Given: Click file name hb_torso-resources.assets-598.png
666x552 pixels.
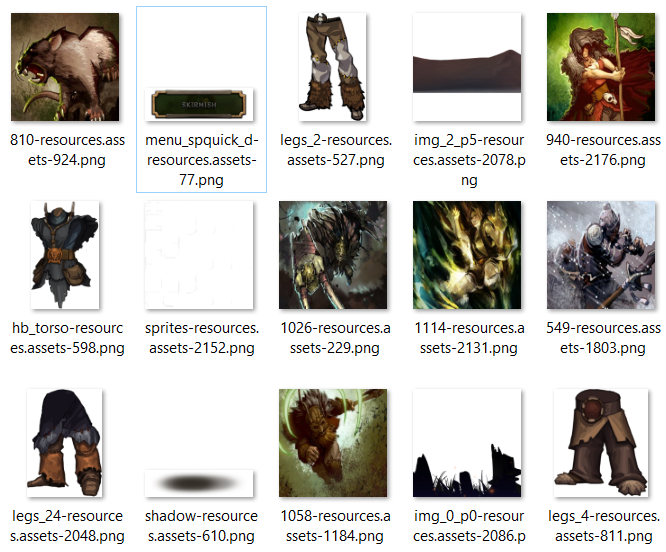Looking at the screenshot, I should coord(67,338).
